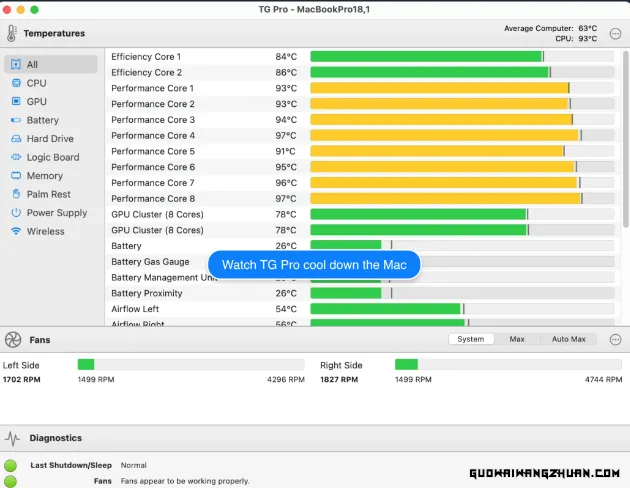Click the Logic Board icon in sidebar
Image resolution: width=630 pixels, height=488 pixels.
16,157
